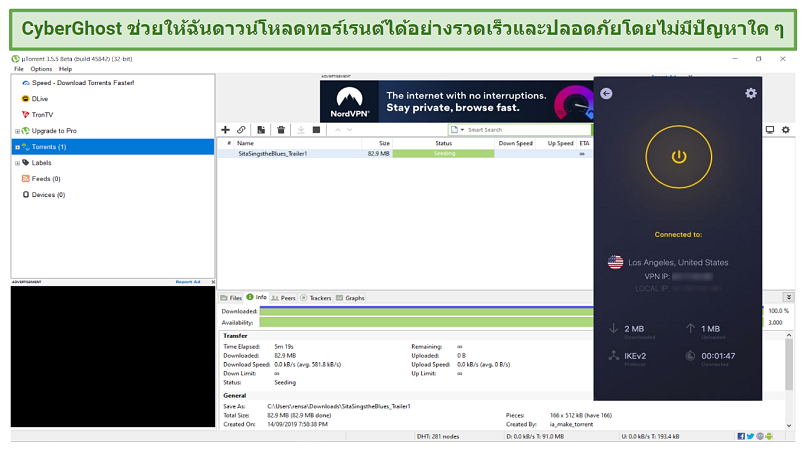Switch to the Files tab

click(231, 298)
